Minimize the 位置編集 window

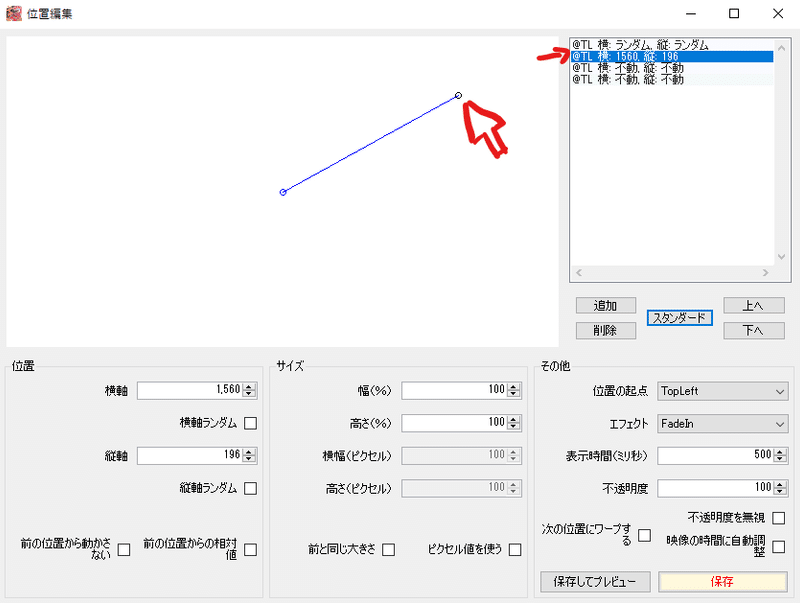point(691,14)
